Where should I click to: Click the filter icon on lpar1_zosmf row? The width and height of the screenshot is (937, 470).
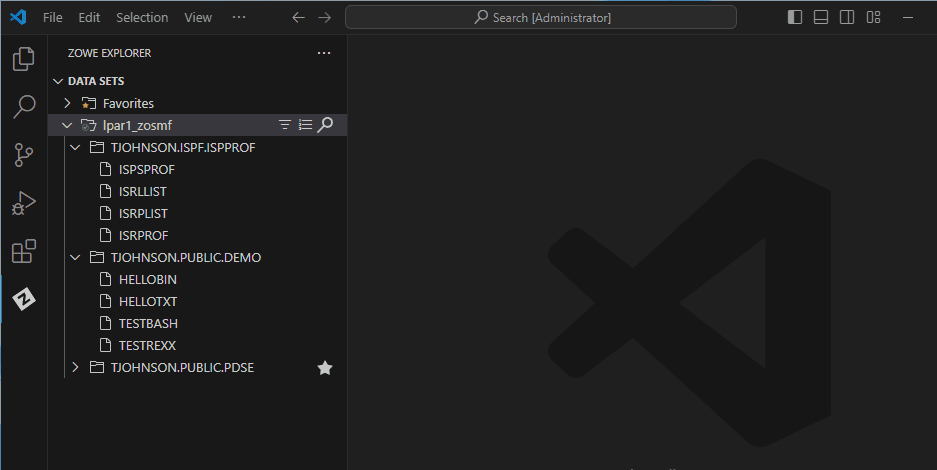tap(285, 125)
